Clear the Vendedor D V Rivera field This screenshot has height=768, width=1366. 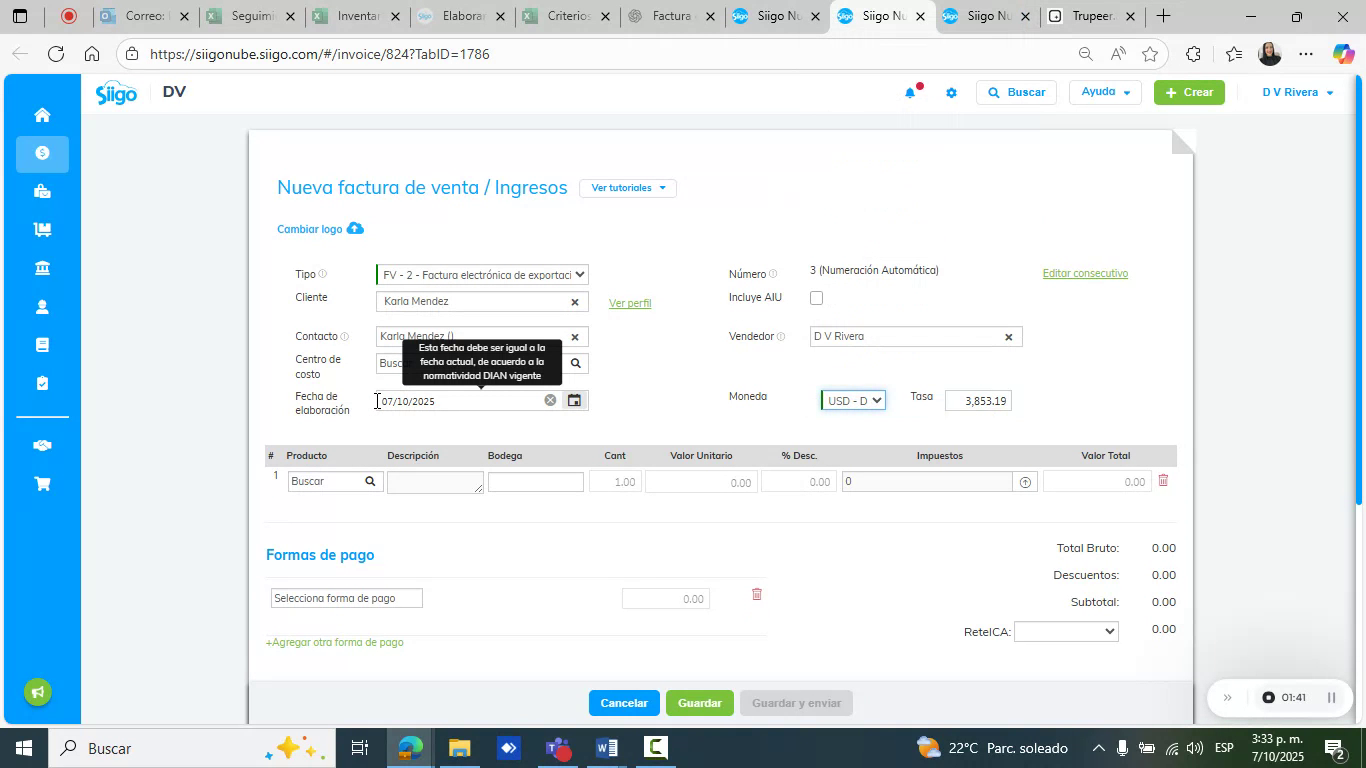click(1008, 337)
